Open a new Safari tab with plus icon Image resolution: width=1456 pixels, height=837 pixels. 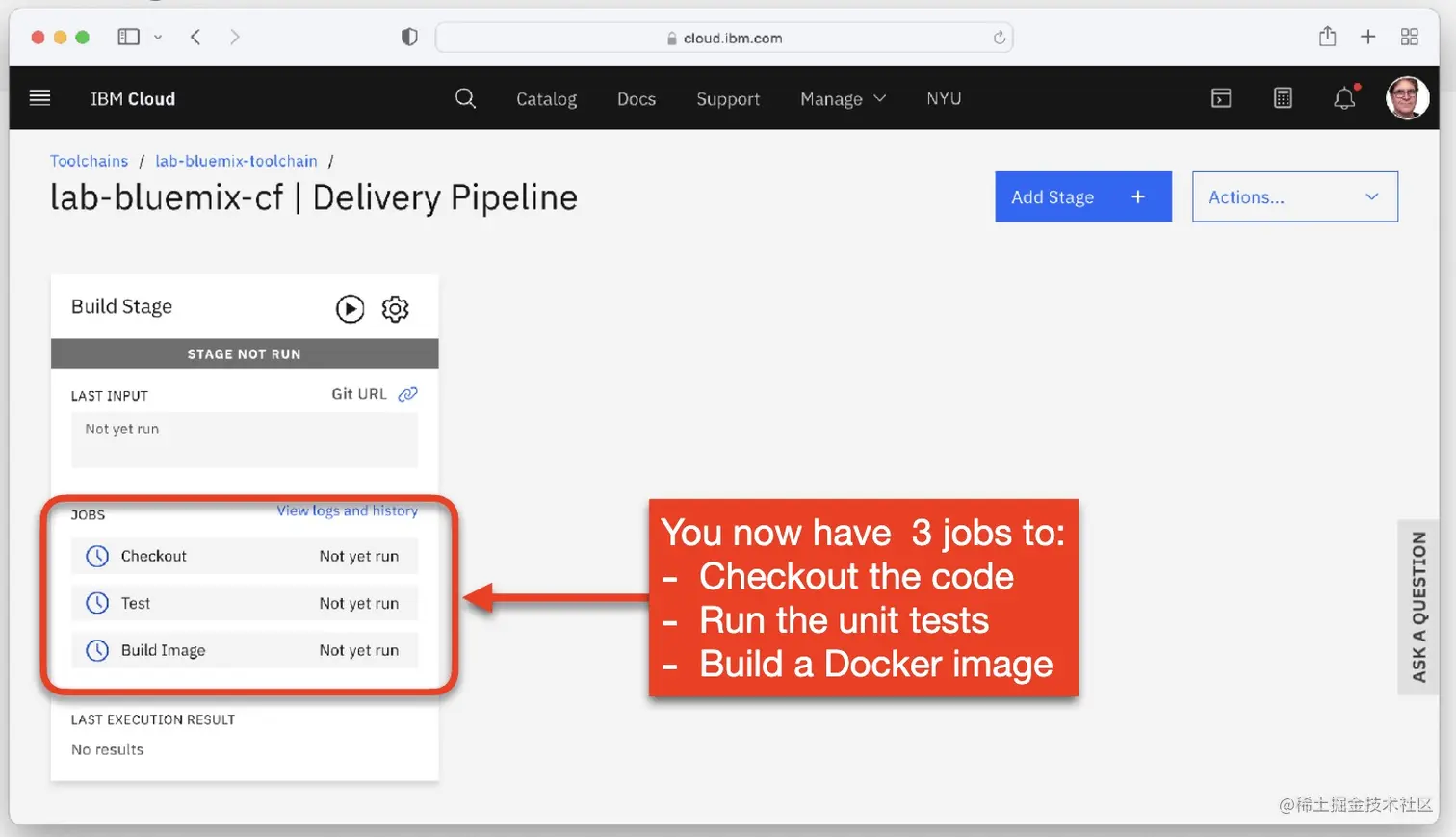pos(1367,37)
